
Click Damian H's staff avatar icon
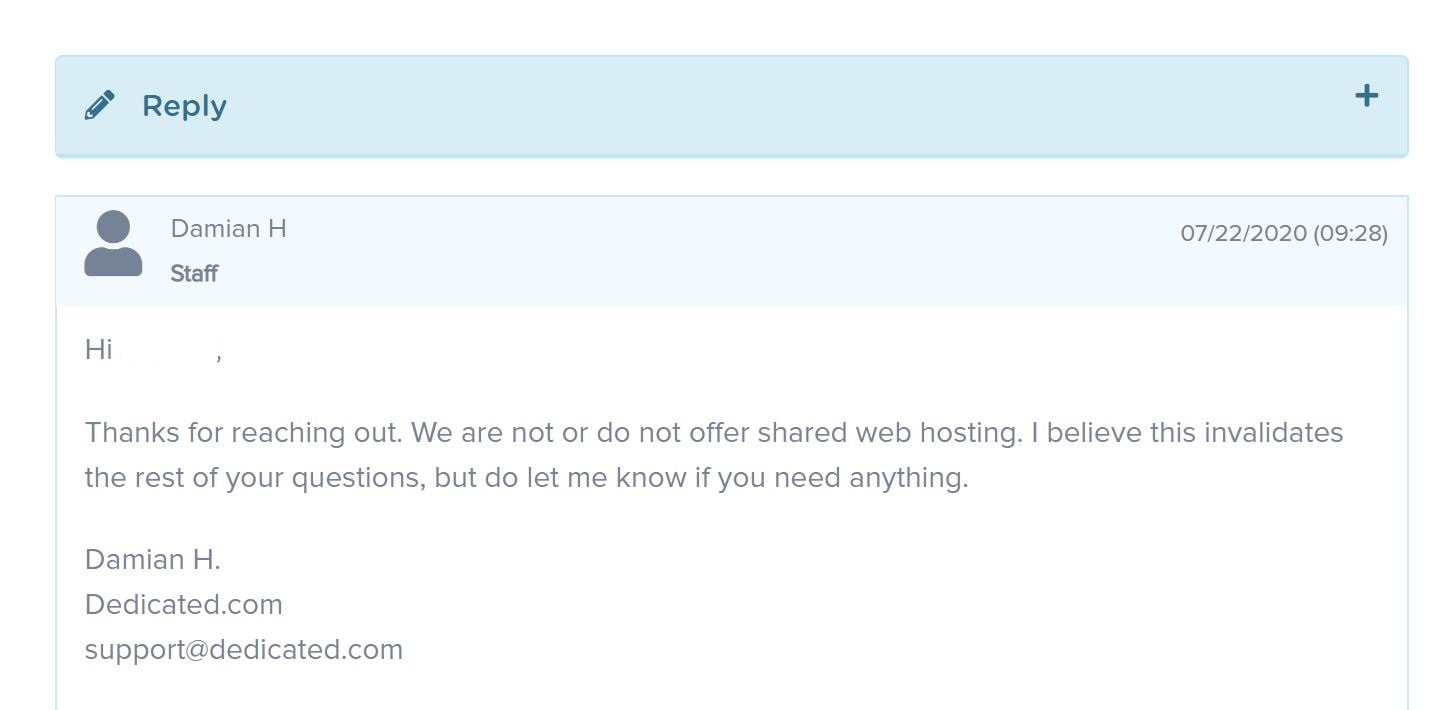point(113,243)
